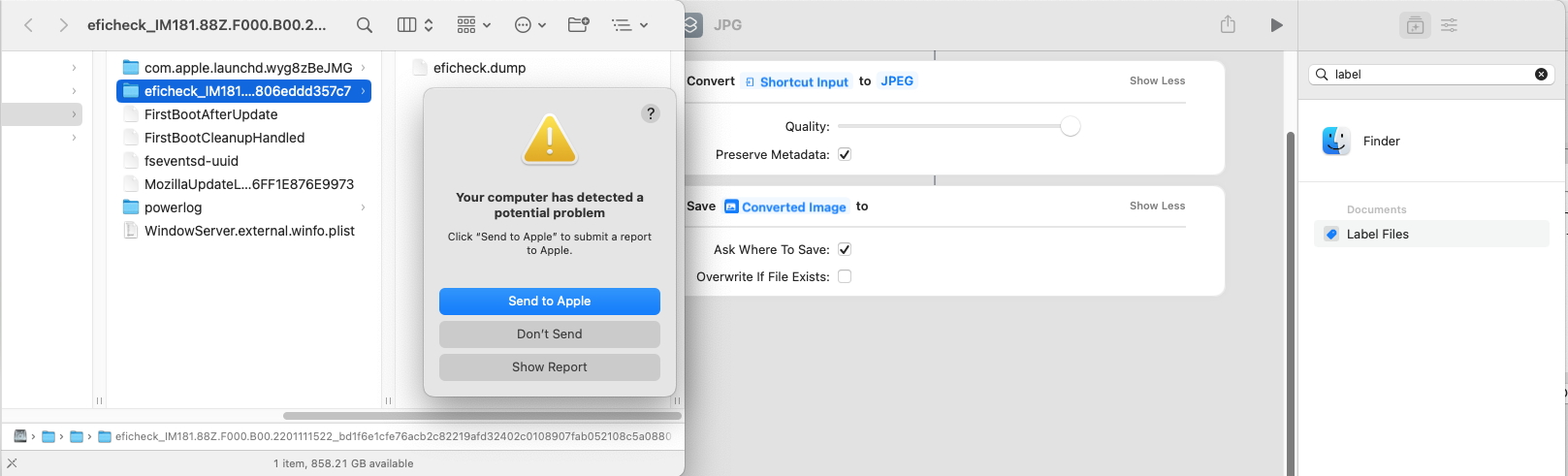Viewport: 1568px width, 476px height.
Task: Run the shortcut with the play button
Action: point(1276,25)
